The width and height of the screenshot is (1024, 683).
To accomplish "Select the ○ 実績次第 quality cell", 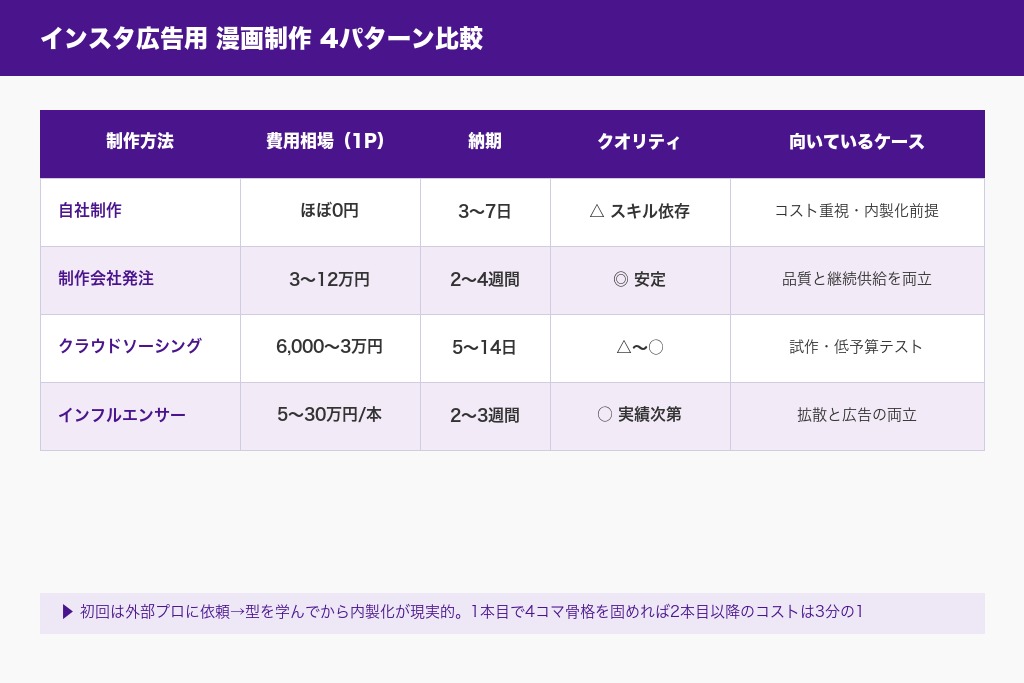I will click(x=640, y=417).
